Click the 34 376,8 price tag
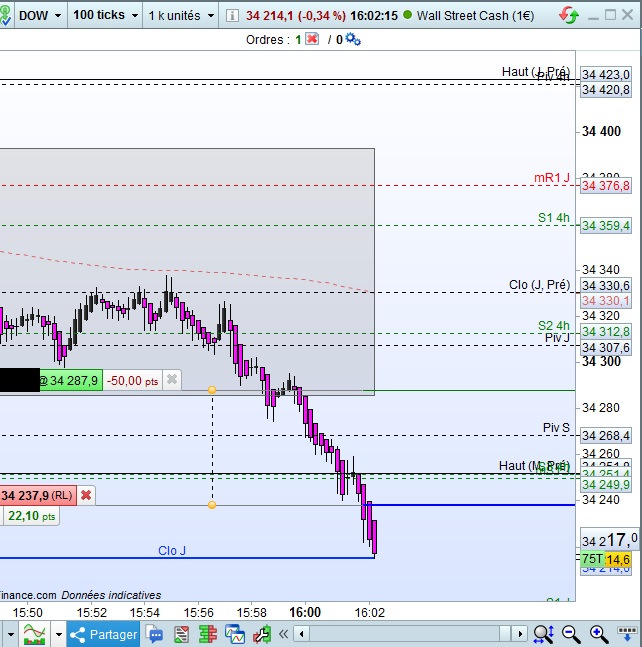Image resolution: width=642 pixels, height=647 pixels. click(x=606, y=186)
